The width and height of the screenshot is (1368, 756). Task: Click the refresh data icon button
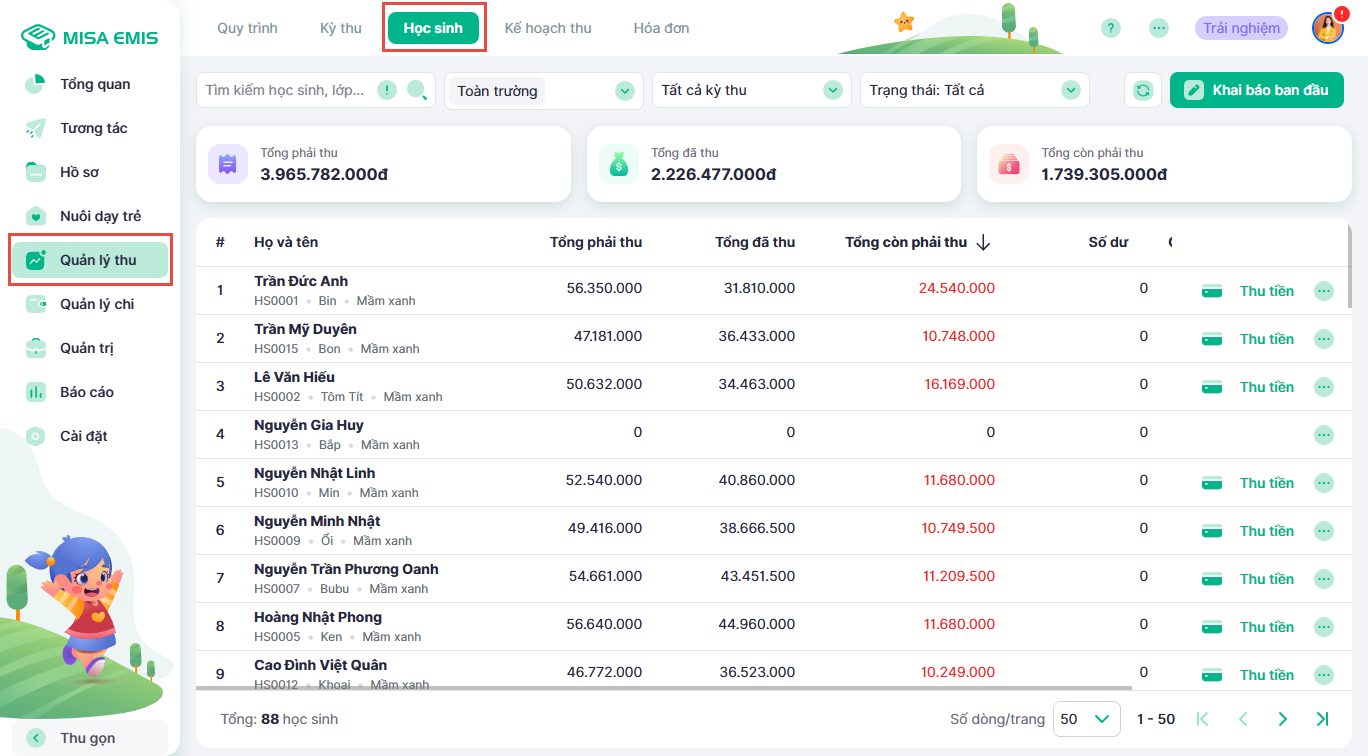(1143, 90)
